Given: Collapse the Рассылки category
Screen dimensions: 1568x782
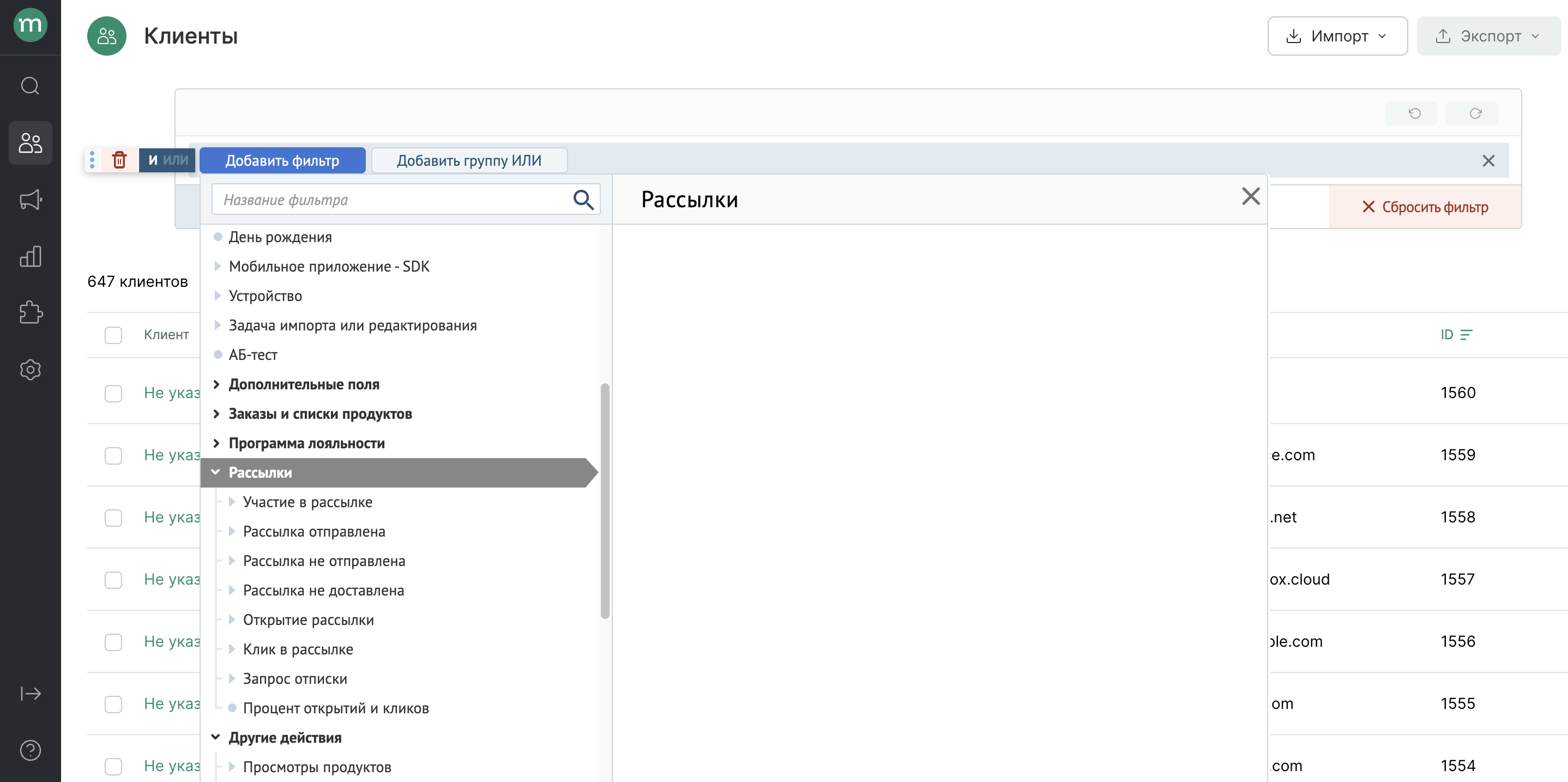Looking at the screenshot, I should coord(216,473).
